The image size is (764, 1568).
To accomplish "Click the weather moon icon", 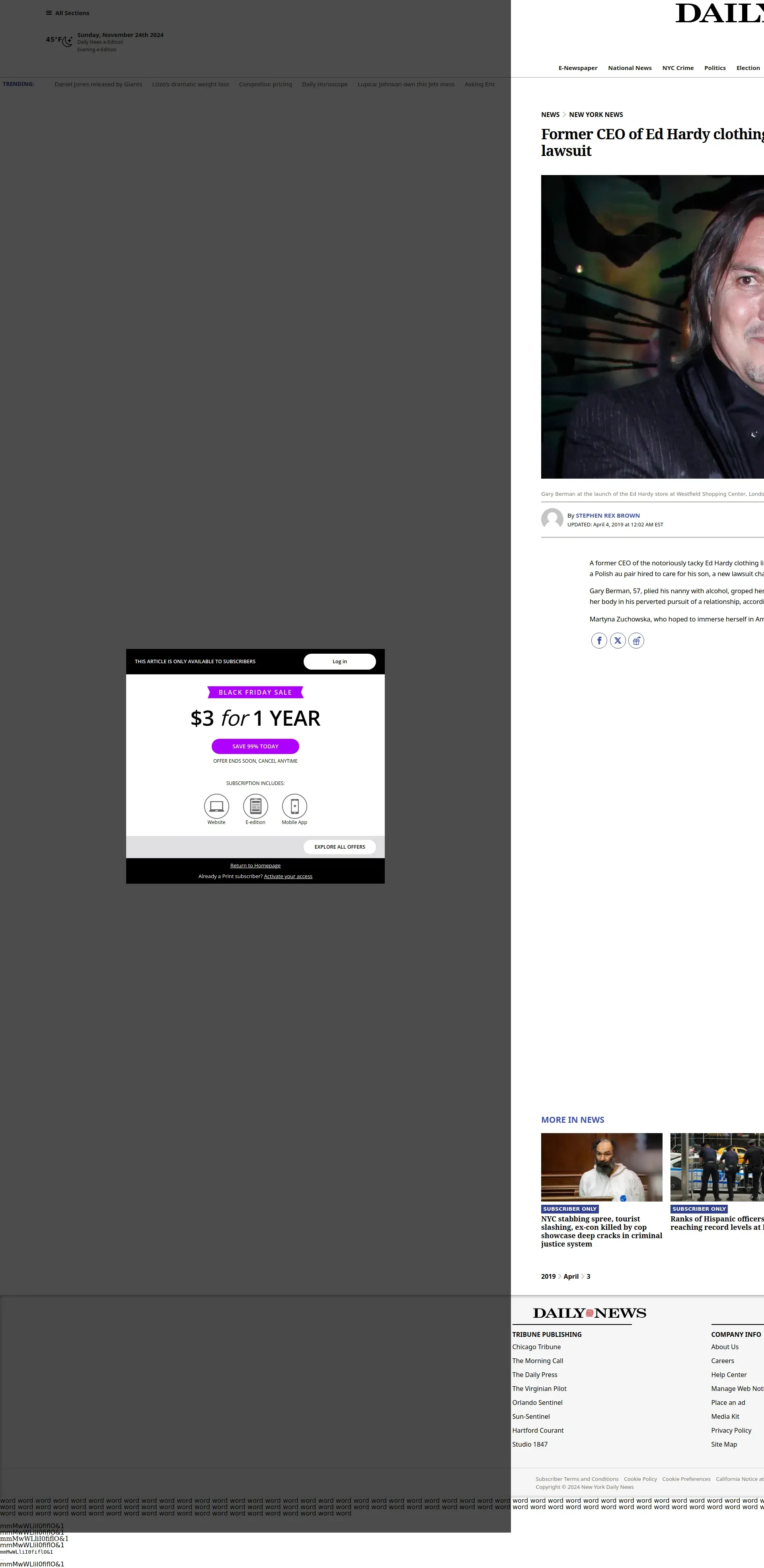I will (x=68, y=41).
